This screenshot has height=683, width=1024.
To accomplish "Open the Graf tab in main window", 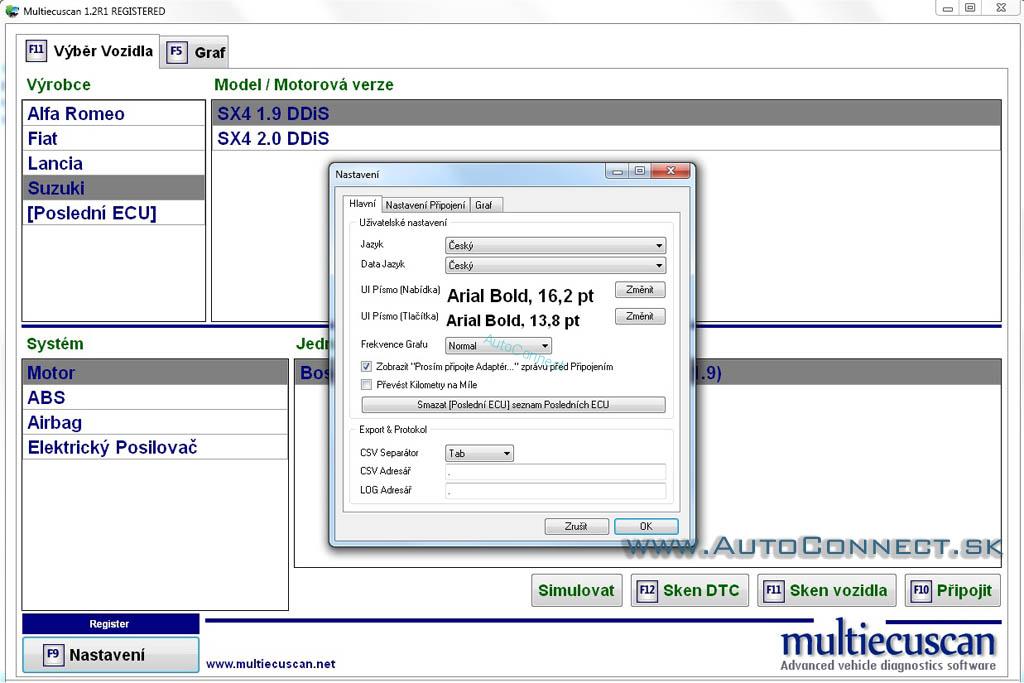I will [195, 52].
